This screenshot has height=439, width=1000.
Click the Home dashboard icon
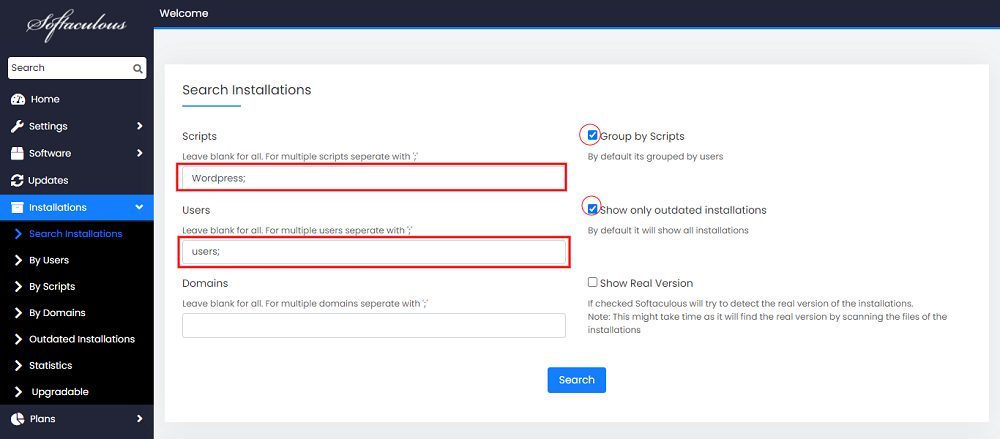click(18, 100)
